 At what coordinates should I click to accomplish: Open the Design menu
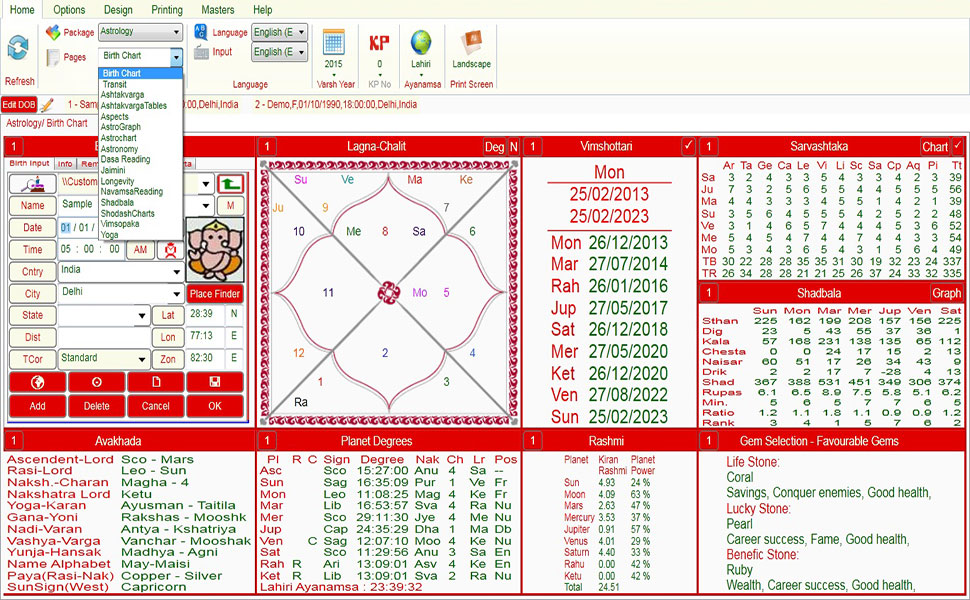(x=118, y=10)
